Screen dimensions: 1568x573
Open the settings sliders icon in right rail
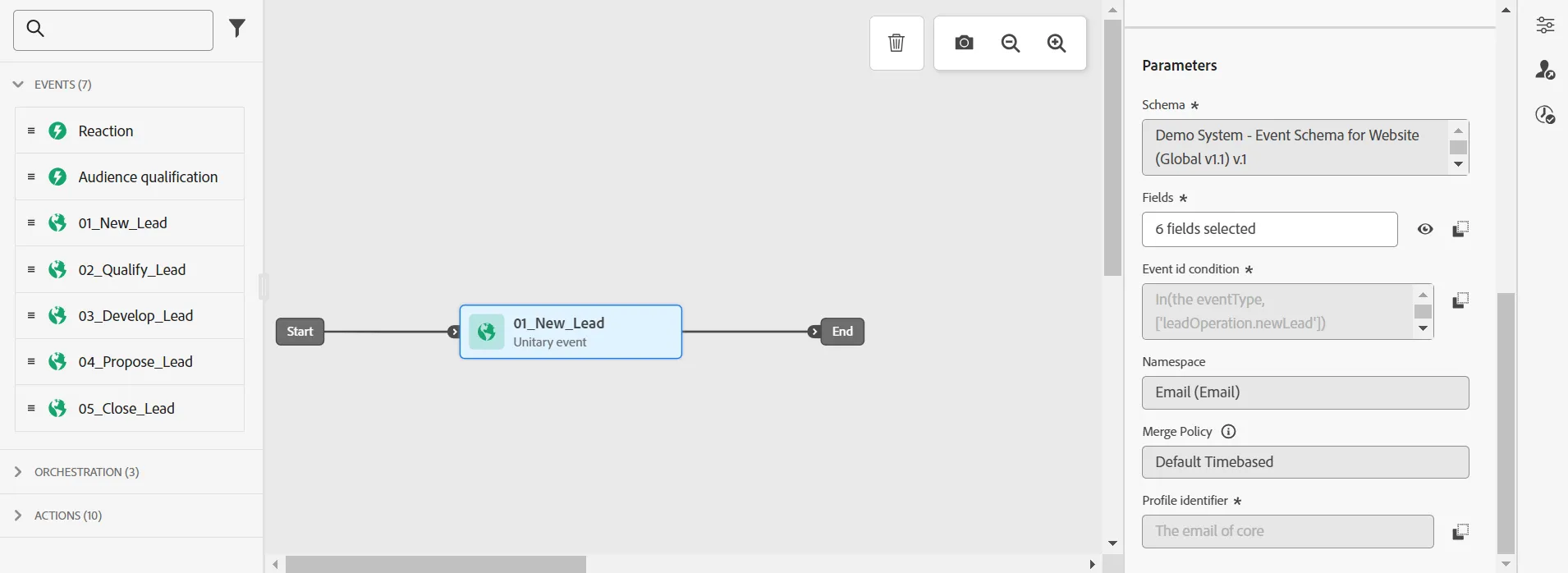click(x=1545, y=25)
